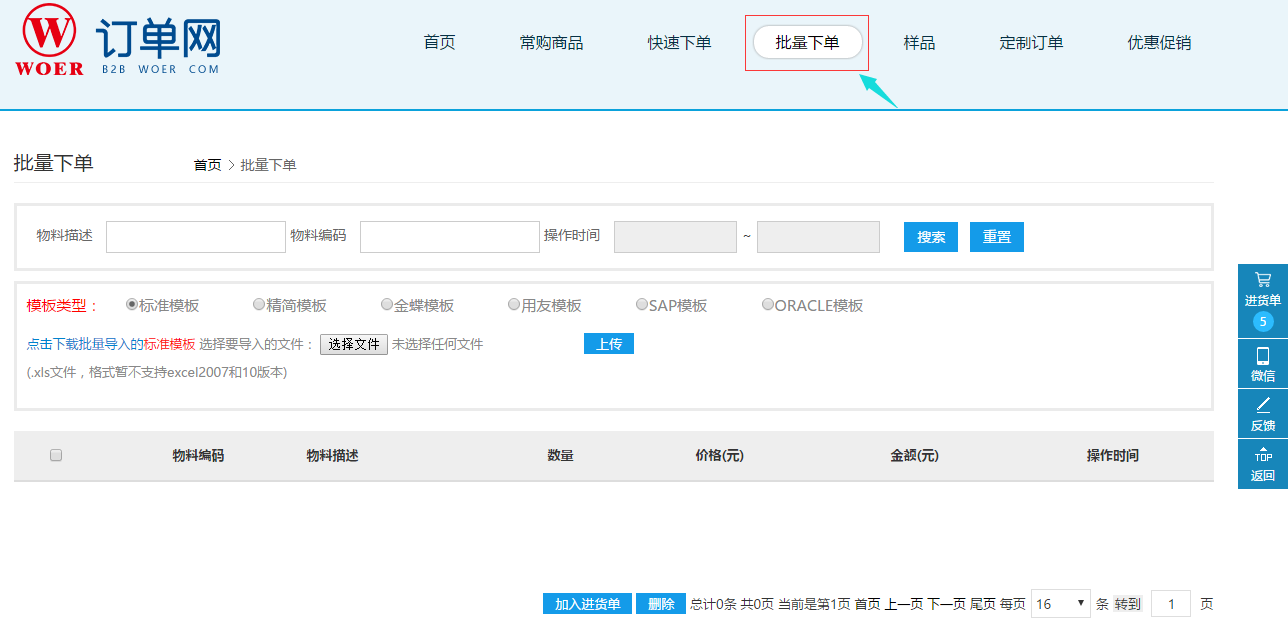The image size is (1288, 620).
Task: Go to 快速下单 in the top menu
Action: click(679, 43)
